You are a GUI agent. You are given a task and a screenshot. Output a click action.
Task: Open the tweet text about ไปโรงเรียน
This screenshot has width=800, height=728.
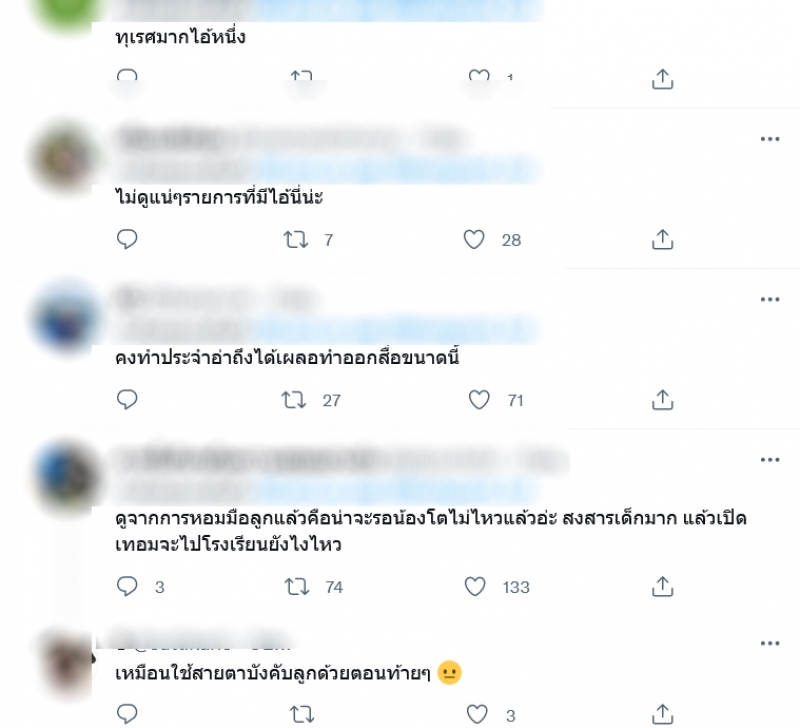(431, 531)
